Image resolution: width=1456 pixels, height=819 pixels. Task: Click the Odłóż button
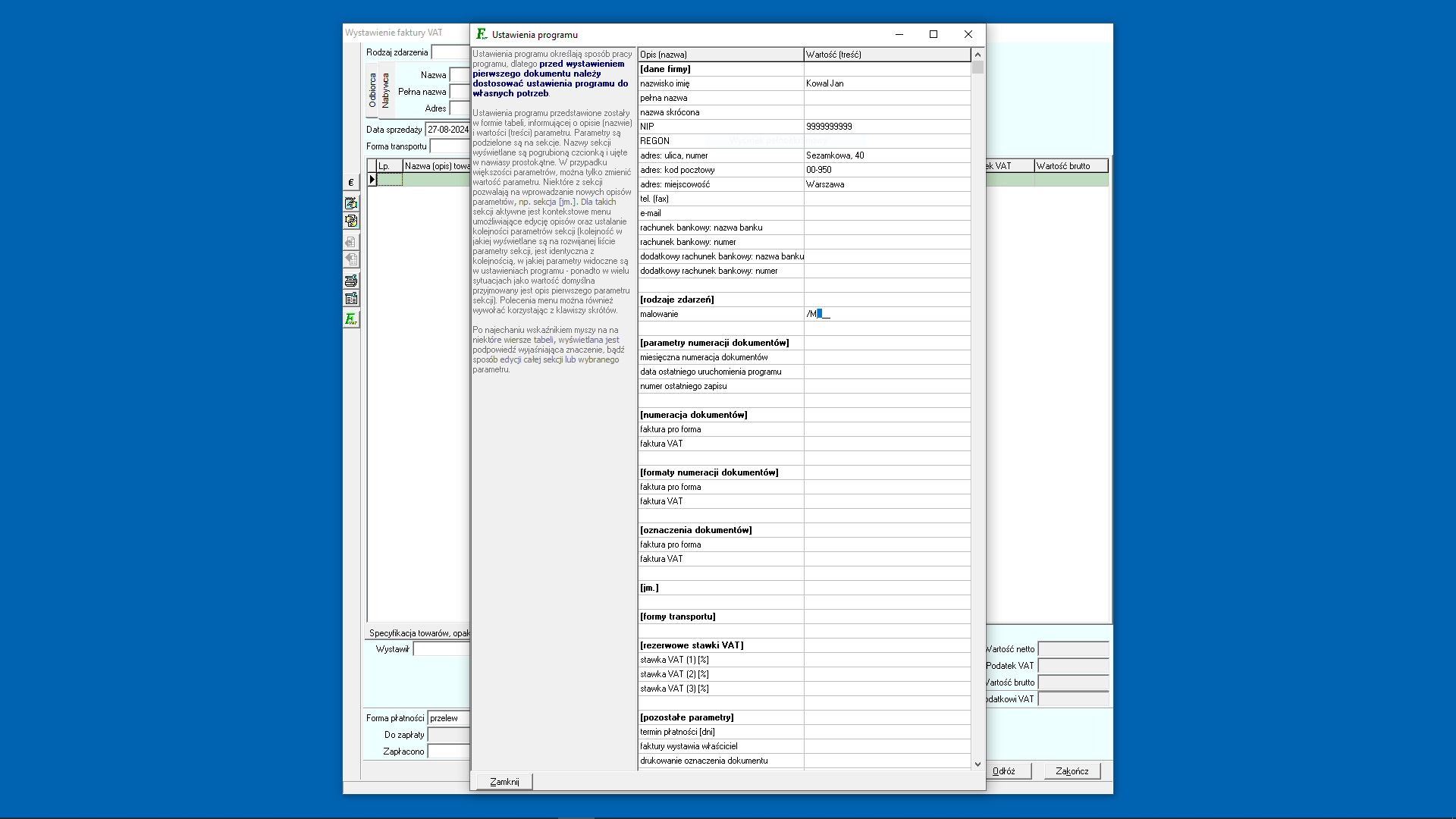[x=1003, y=771]
